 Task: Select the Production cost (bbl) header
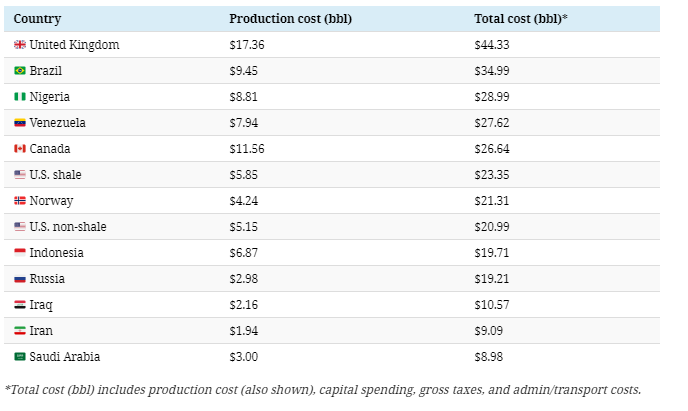point(290,19)
